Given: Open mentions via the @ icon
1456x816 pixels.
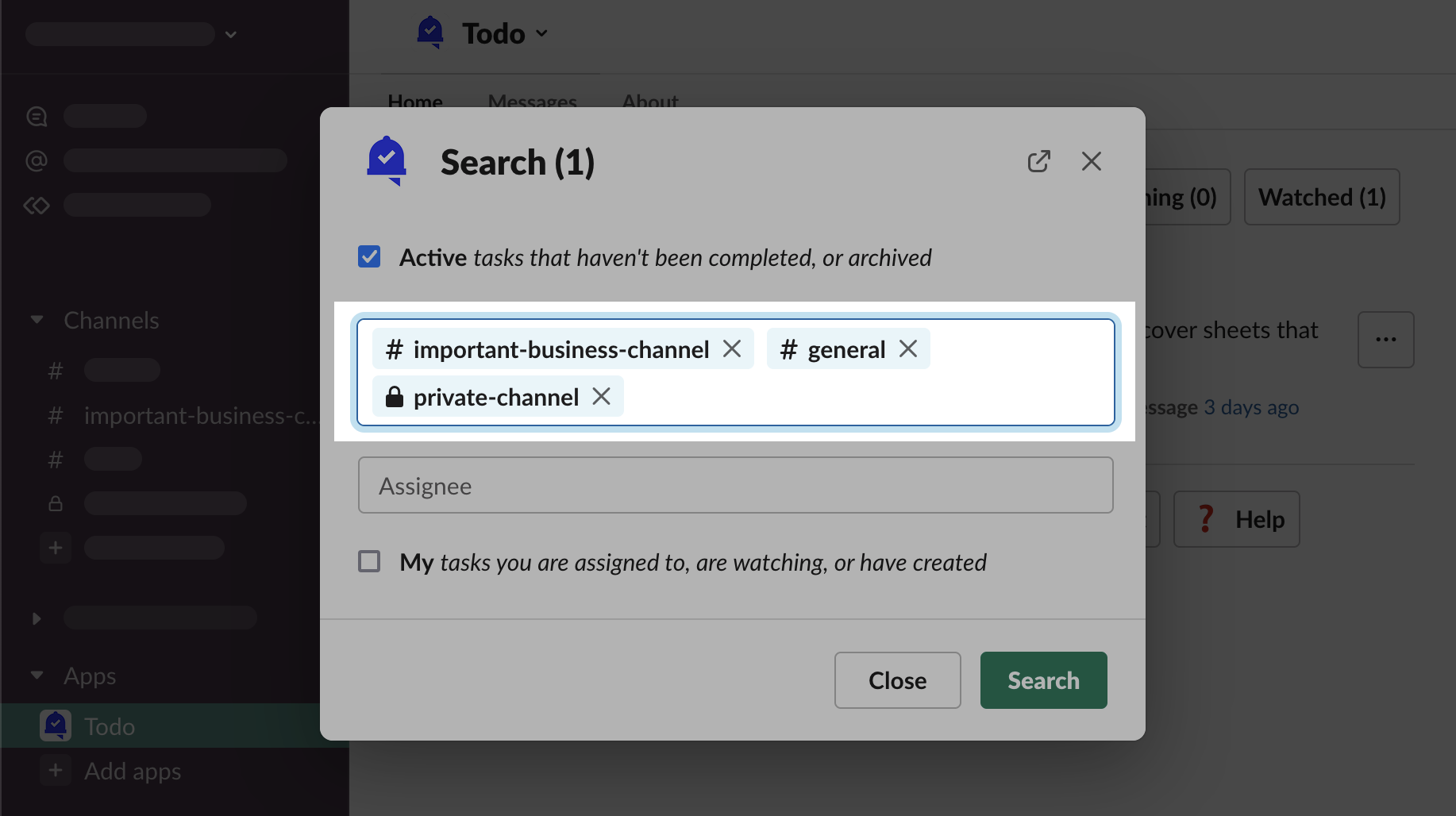Looking at the screenshot, I should tap(37, 160).
